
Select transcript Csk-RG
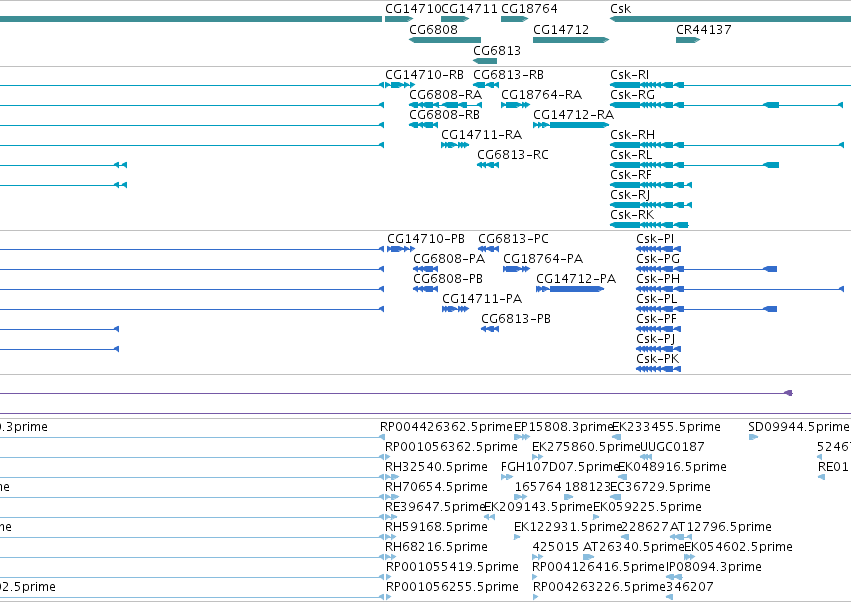632,95
